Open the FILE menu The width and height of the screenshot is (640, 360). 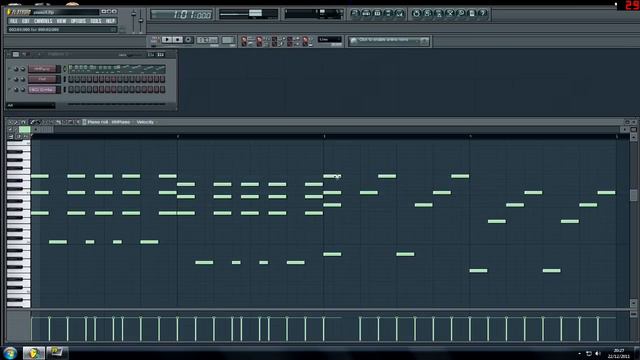14,21
